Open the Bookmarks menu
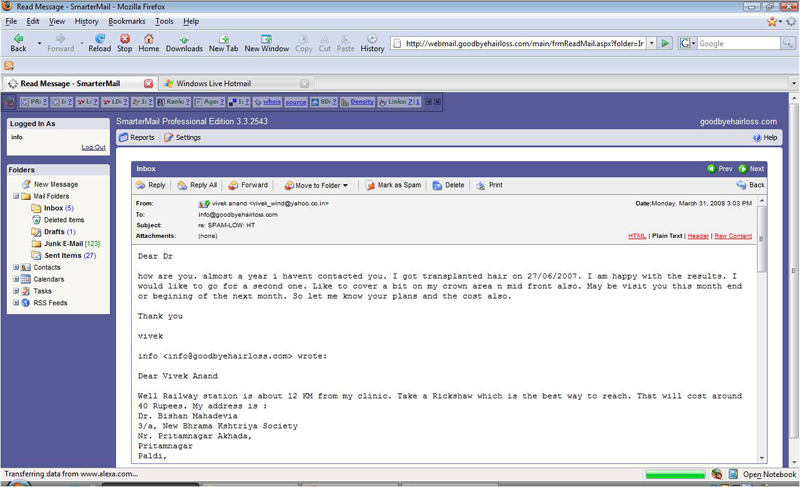This screenshot has height=487, width=800. 126,21
